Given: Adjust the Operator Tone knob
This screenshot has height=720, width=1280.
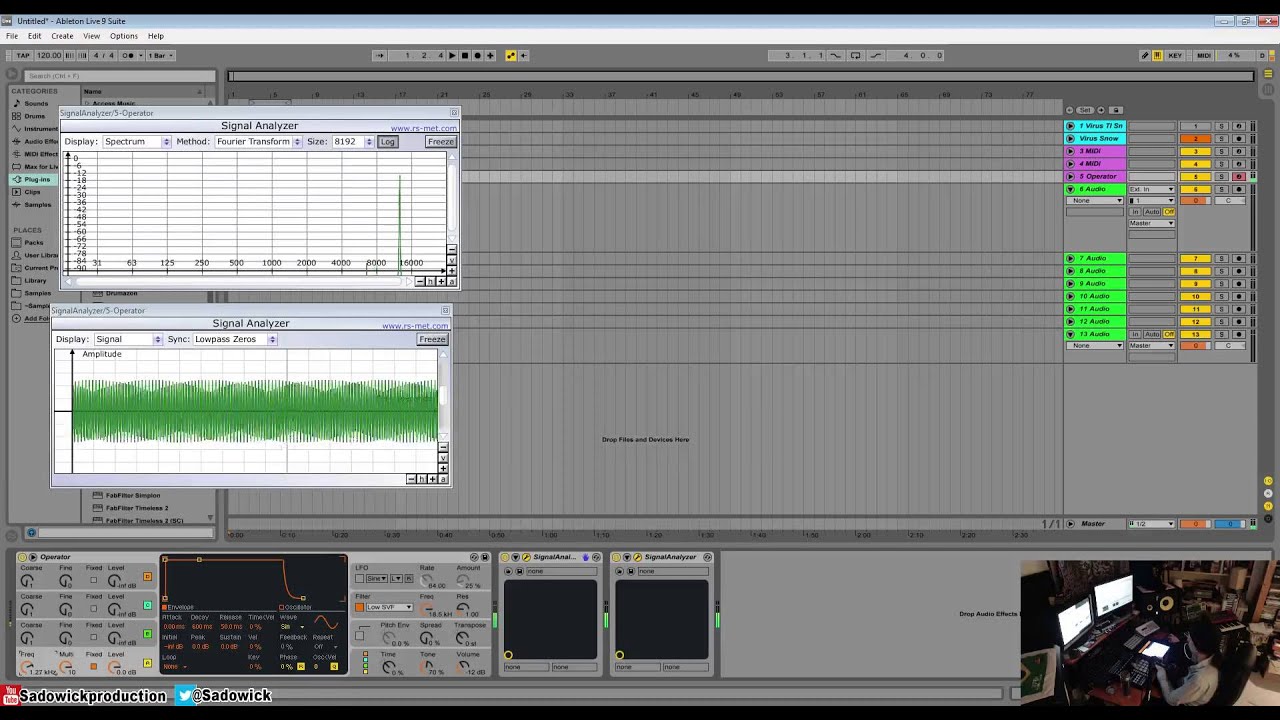Looking at the screenshot, I should 428,666.
